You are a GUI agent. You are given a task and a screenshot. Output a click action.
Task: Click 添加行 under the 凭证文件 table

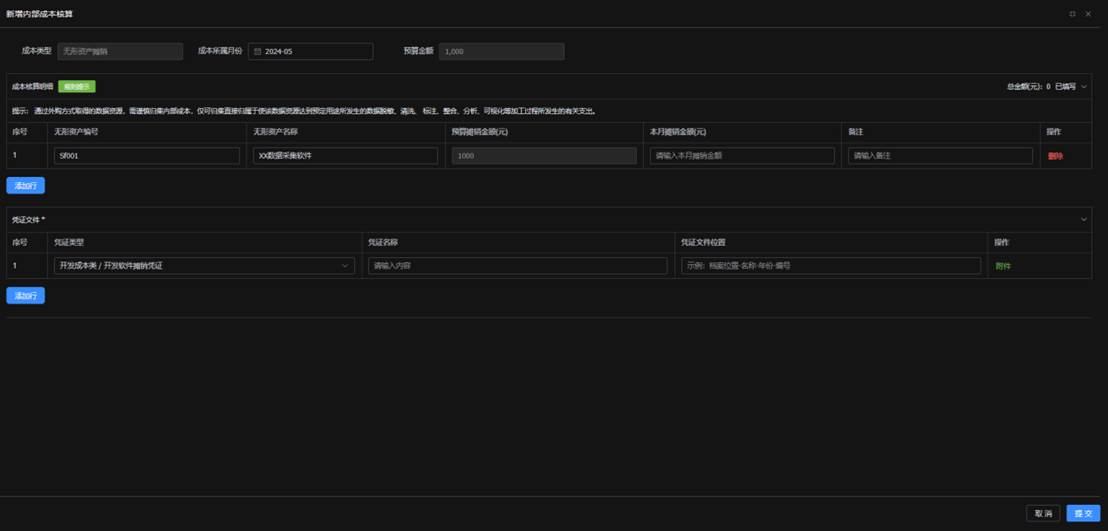tap(25, 296)
